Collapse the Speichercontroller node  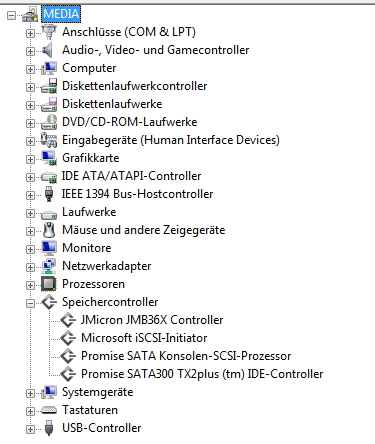pos(30,303)
